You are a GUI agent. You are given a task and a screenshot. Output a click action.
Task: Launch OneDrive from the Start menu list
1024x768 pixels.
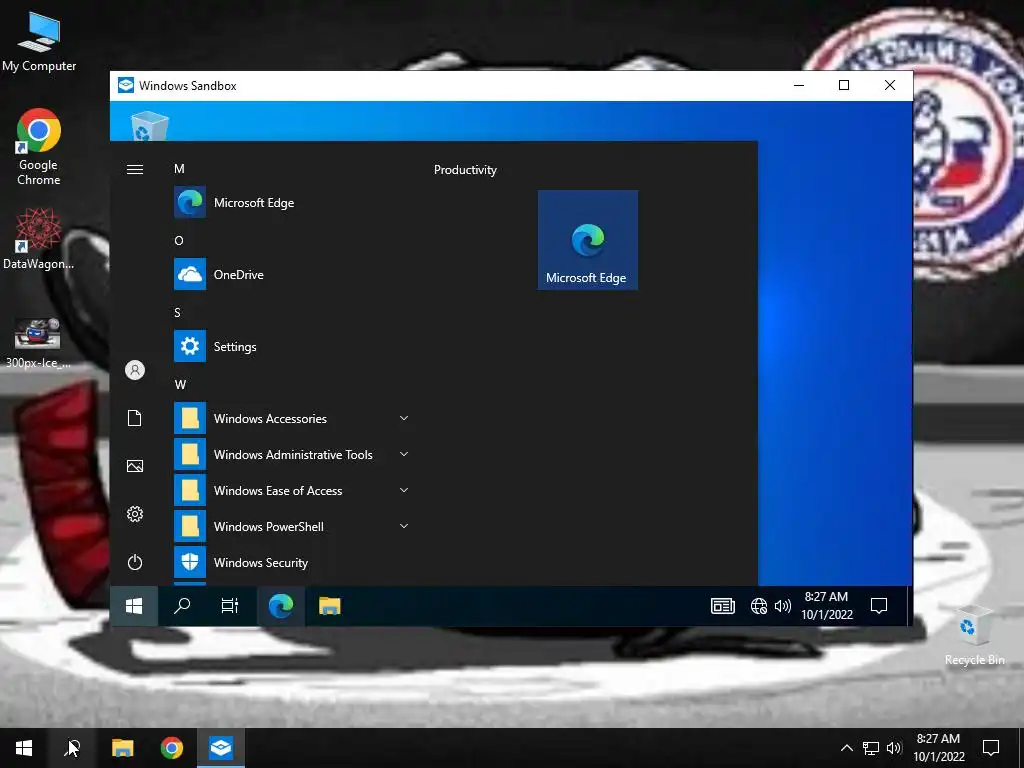pyautogui.click(x=293, y=274)
